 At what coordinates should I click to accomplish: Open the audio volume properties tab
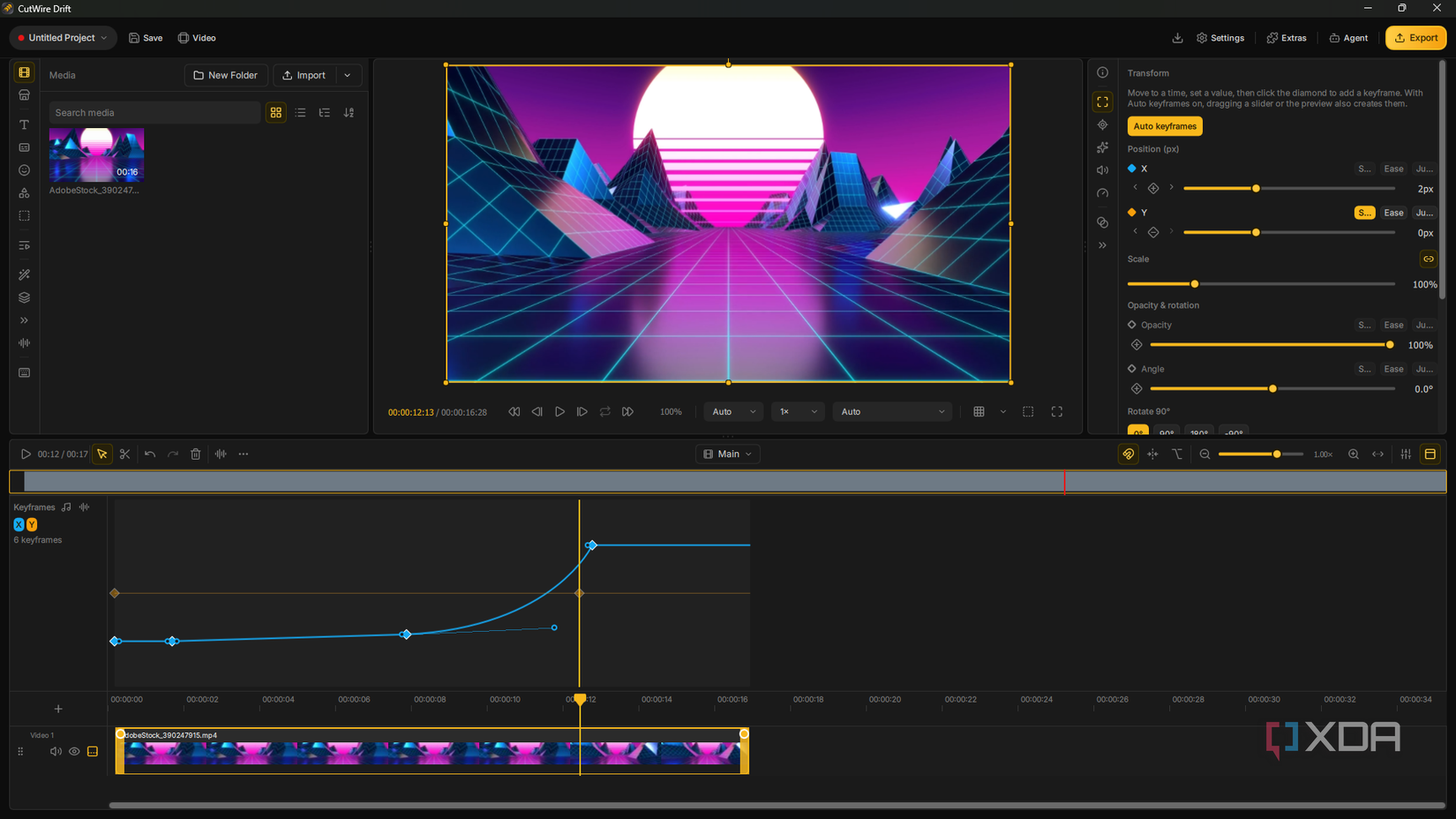(x=1102, y=170)
